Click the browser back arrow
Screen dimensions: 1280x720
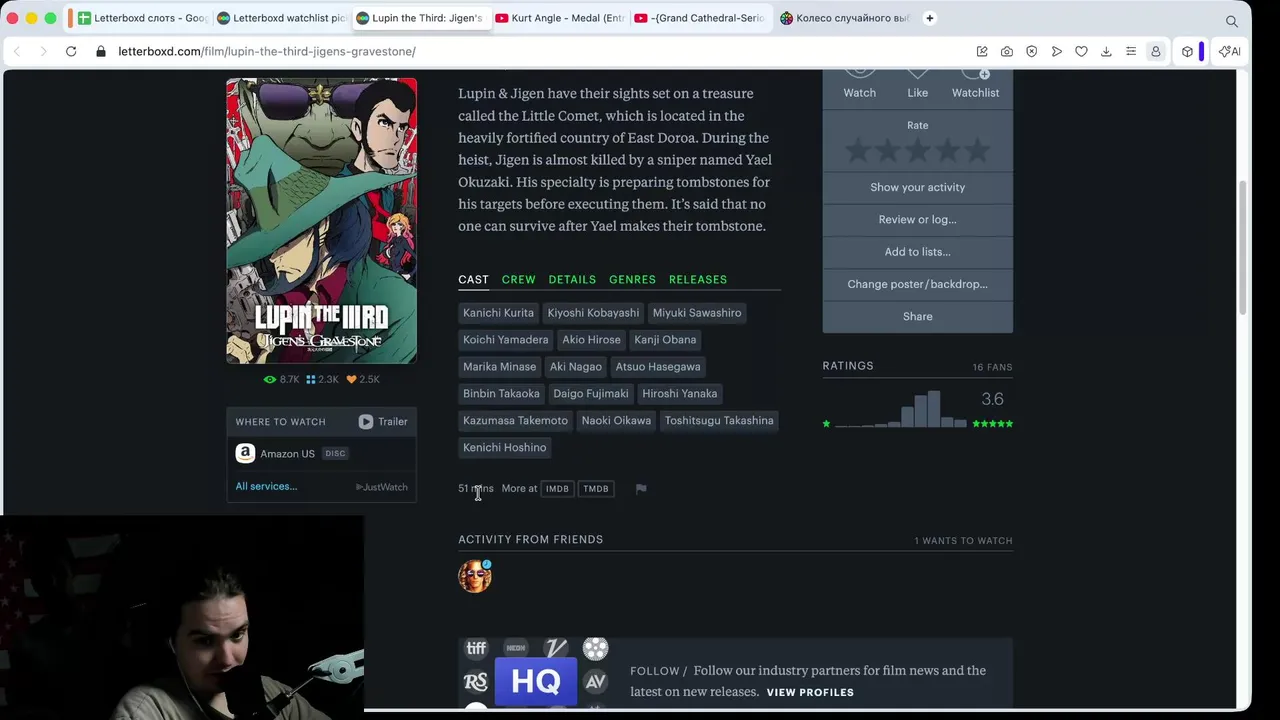[17, 51]
